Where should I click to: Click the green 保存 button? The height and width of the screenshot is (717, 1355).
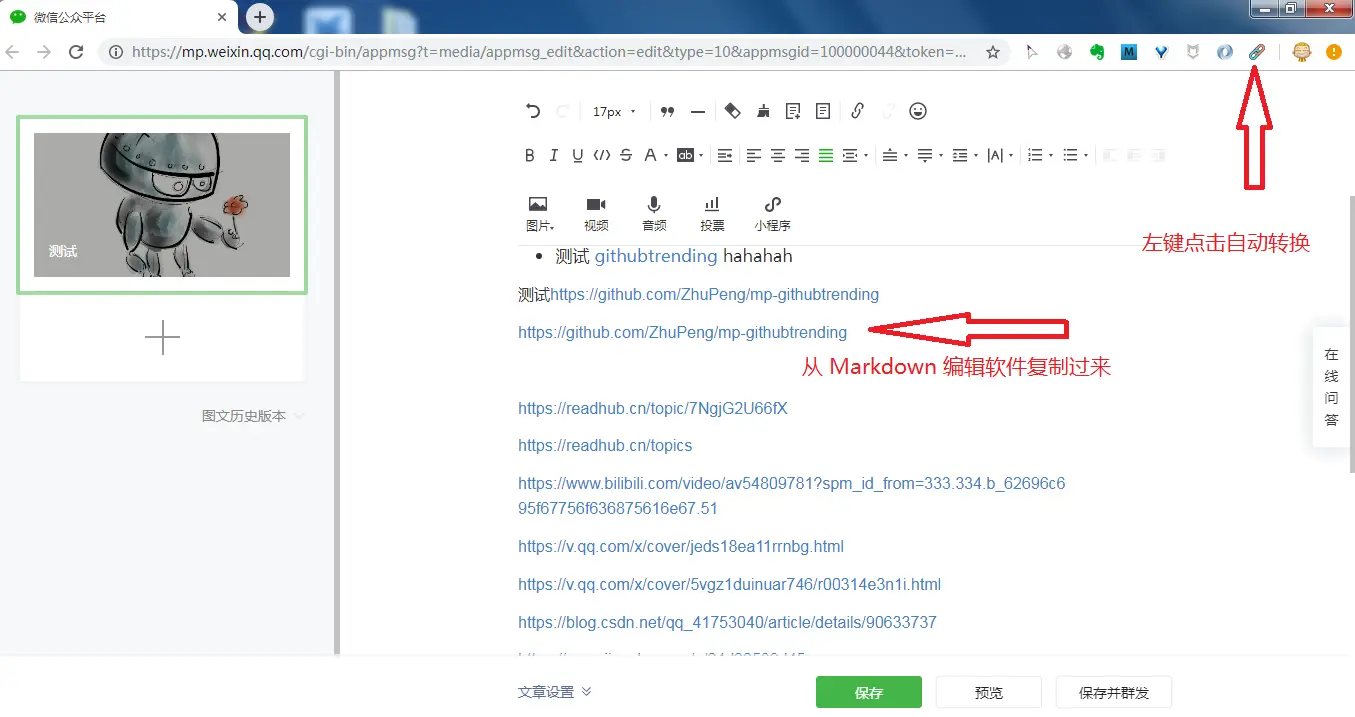(868, 693)
